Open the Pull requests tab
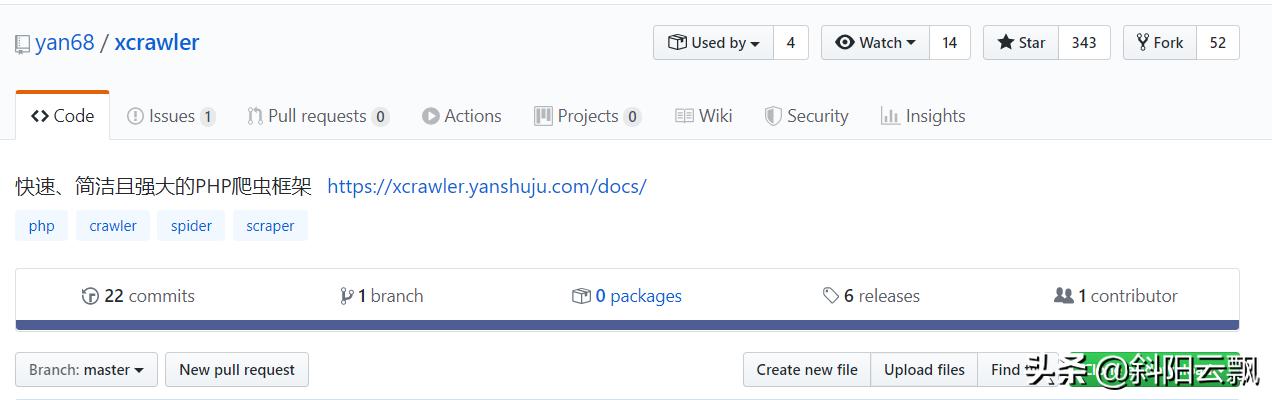The height and width of the screenshot is (400, 1272). pos(317,116)
